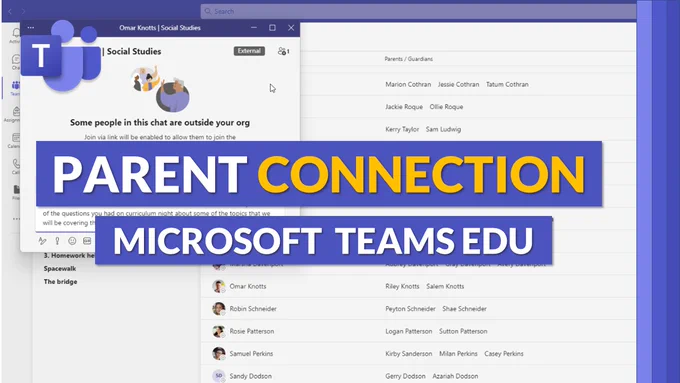Click guardian Sam Ludwig

pyautogui.click(x=443, y=129)
